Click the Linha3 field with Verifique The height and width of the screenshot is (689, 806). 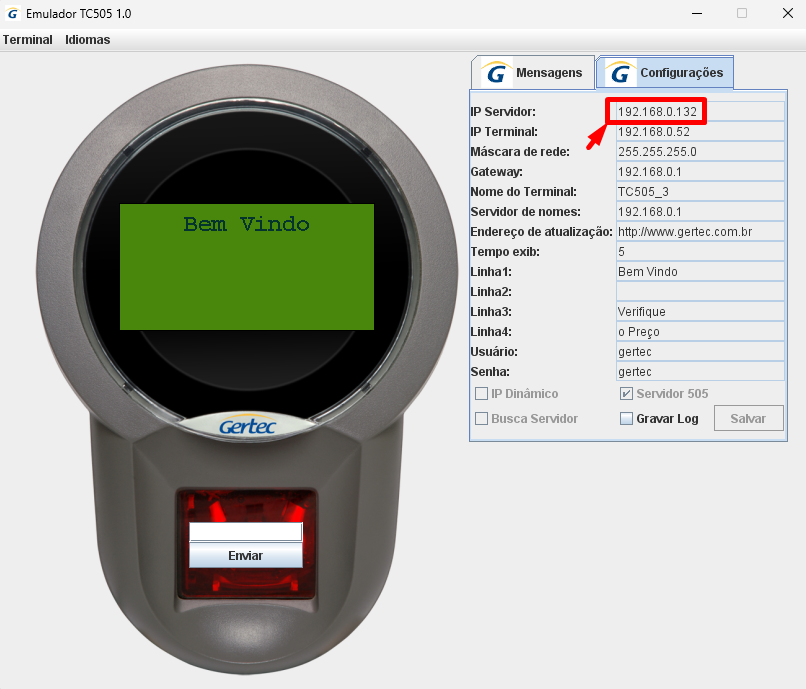click(700, 312)
